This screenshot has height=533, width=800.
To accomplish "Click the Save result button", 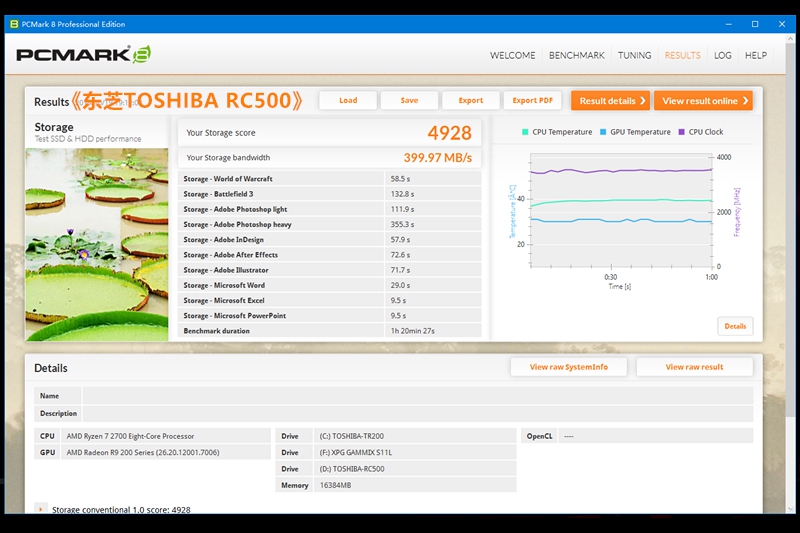I will (x=409, y=100).
